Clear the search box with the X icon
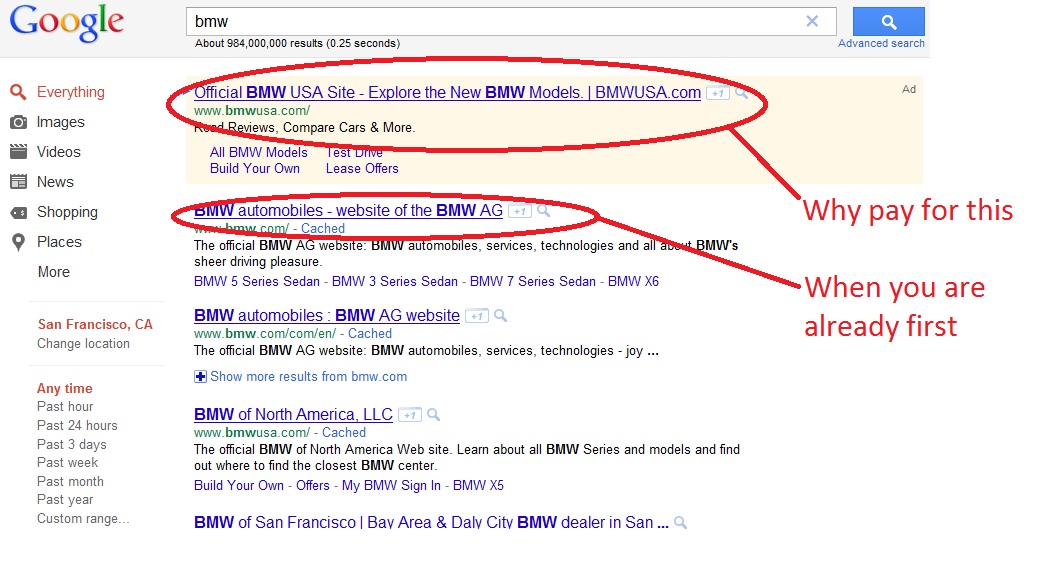 click(x=812, y=21)
